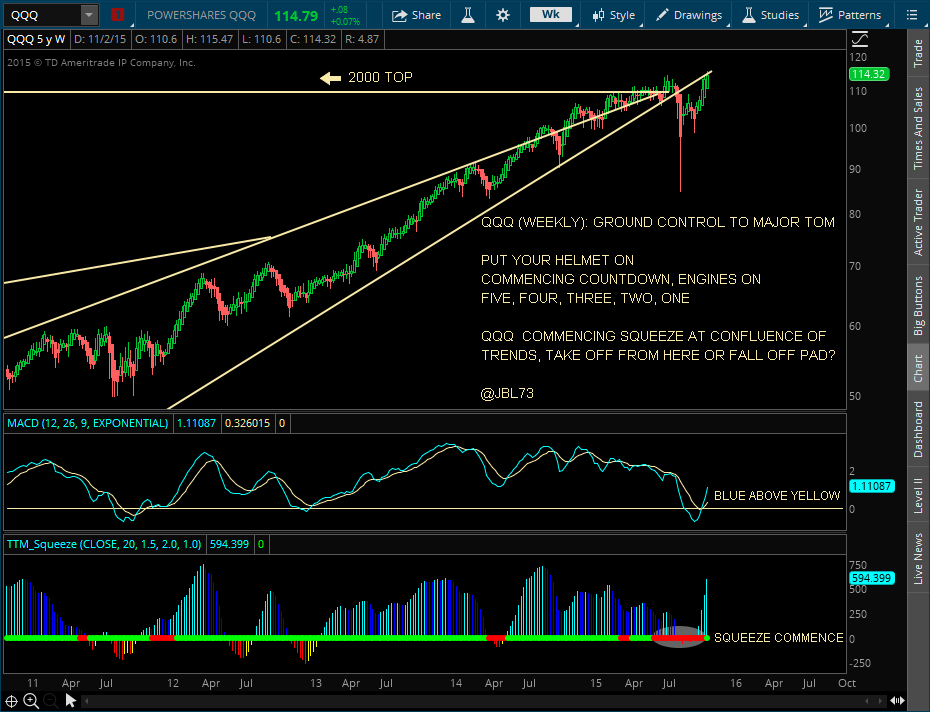Open chart settings via gear icon
930x712 pixels.
(502, 15)
